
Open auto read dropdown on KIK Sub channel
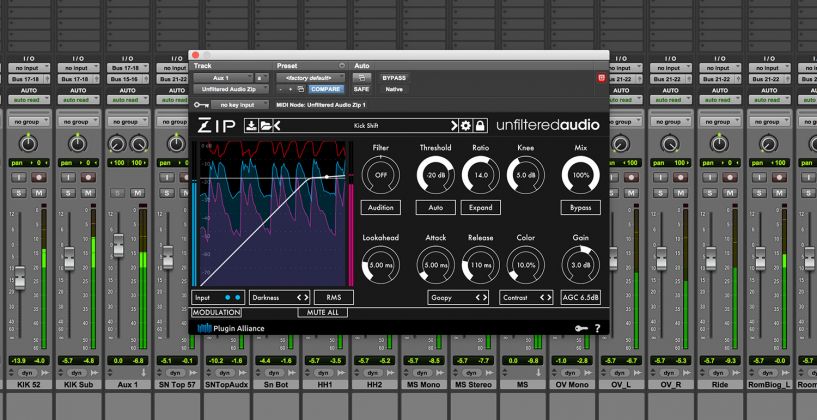[79, 99]
